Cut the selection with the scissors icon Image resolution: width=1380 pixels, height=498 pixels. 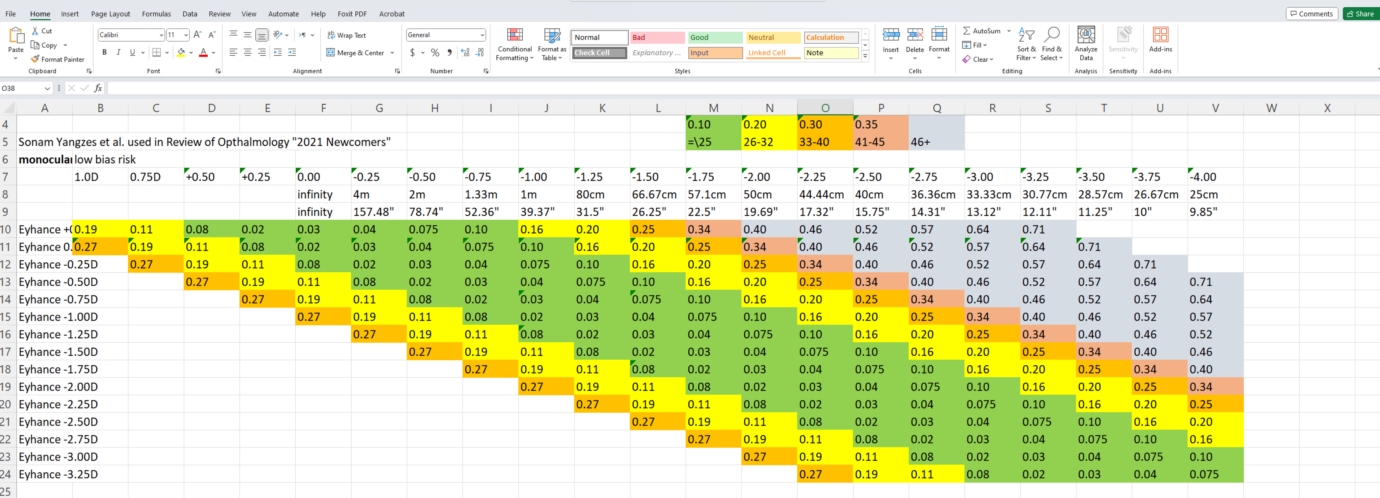click(36, 32)
